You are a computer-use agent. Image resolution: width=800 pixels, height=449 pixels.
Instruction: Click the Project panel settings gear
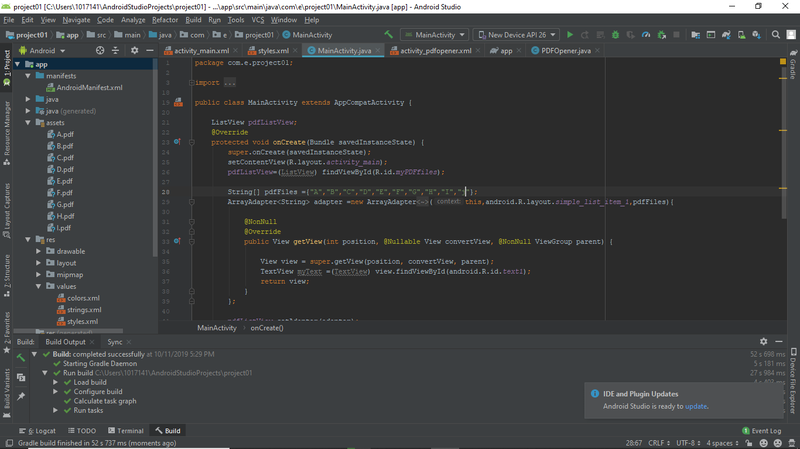click(x=133, y=50)
